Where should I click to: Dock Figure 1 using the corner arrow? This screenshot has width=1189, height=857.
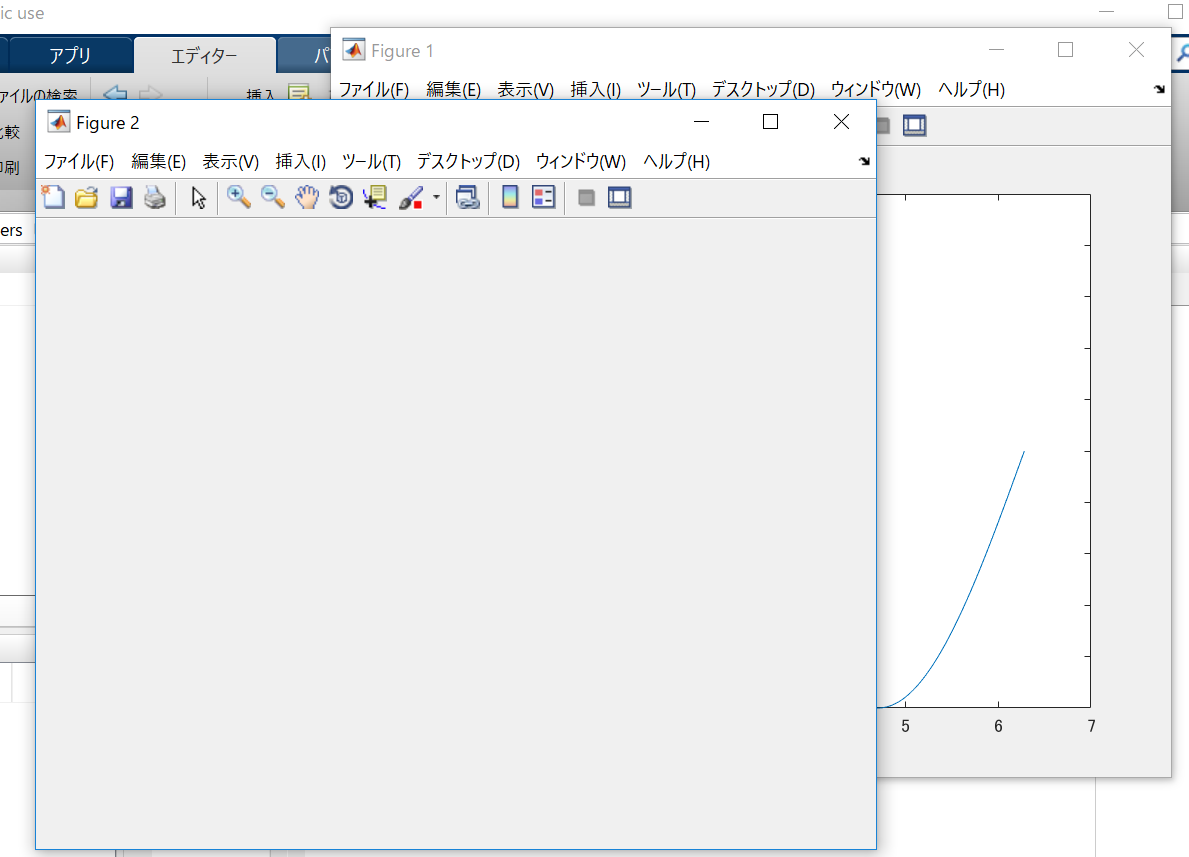point(1159,89)
